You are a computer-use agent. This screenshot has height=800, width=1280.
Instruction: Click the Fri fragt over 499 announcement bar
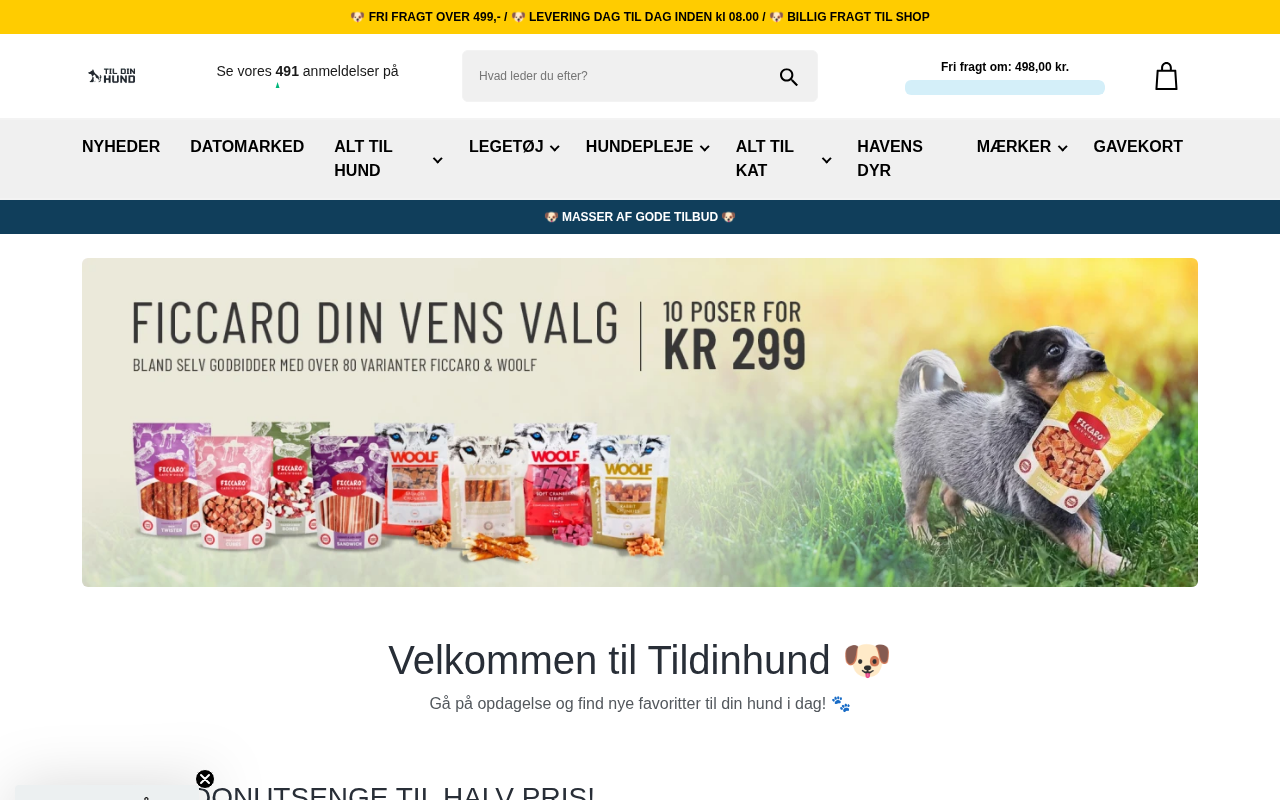pyautogui.click(x=640, y=17)
